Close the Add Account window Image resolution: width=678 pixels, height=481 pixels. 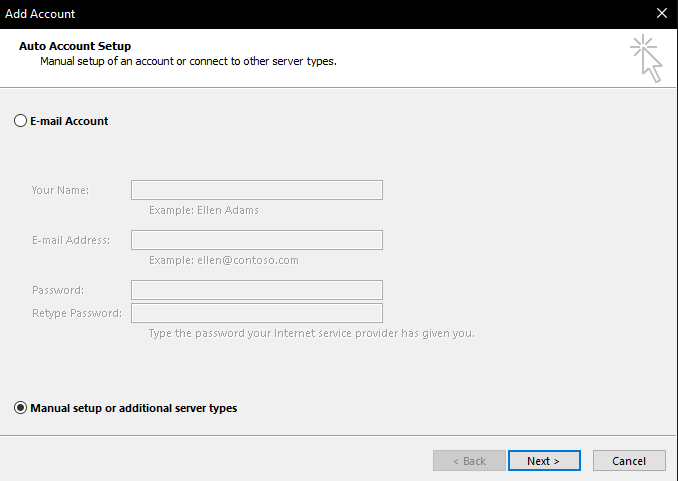tap(661, 14)
